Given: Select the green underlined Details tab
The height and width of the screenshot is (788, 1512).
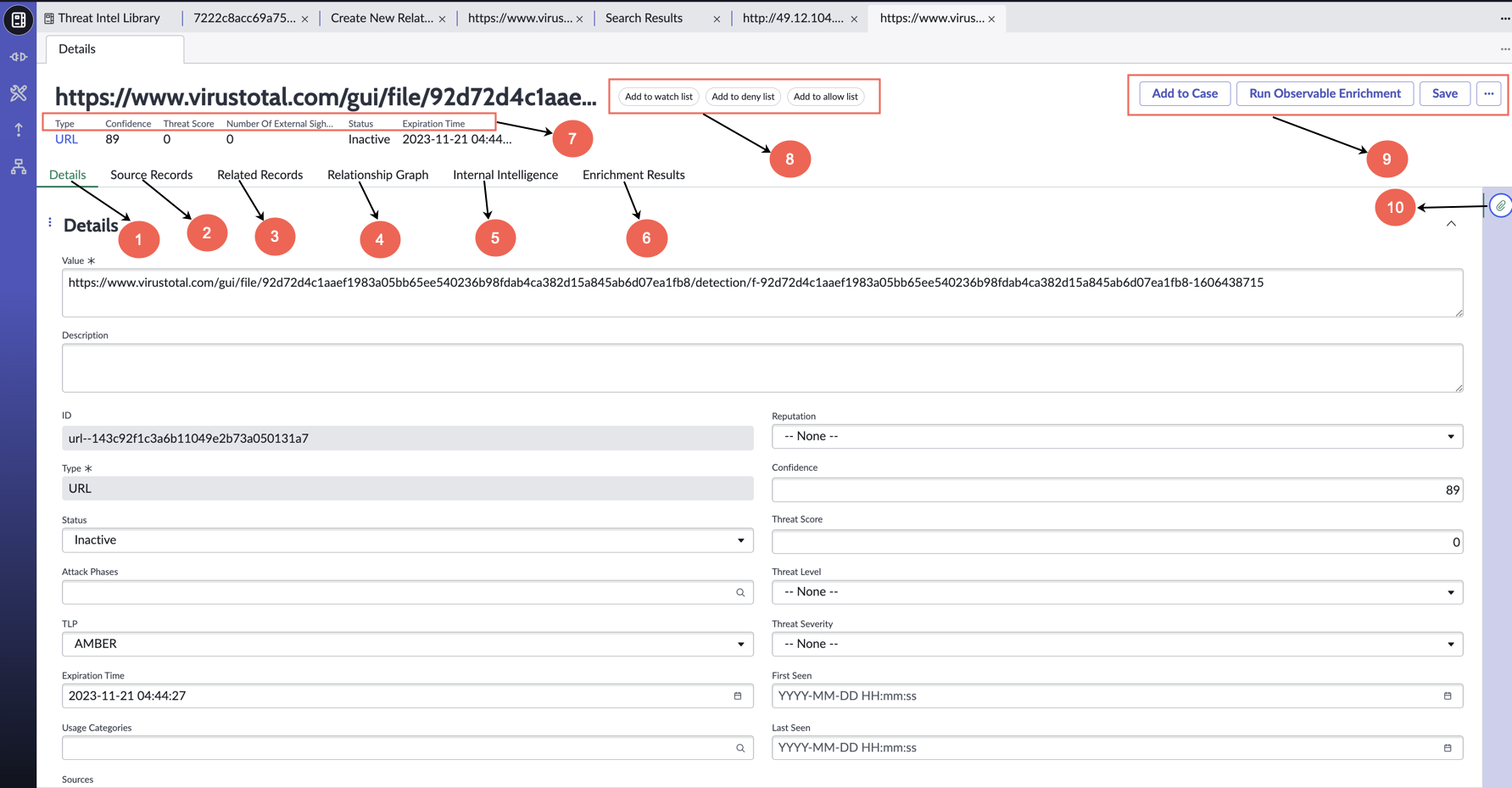Looking at the screenshot, I should tap(68, 175).
